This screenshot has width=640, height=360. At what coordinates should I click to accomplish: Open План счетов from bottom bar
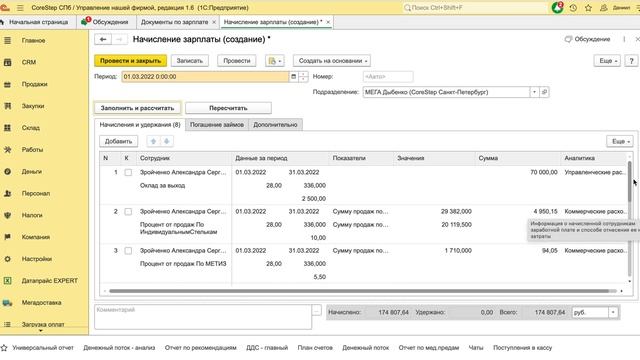point(315,348)
